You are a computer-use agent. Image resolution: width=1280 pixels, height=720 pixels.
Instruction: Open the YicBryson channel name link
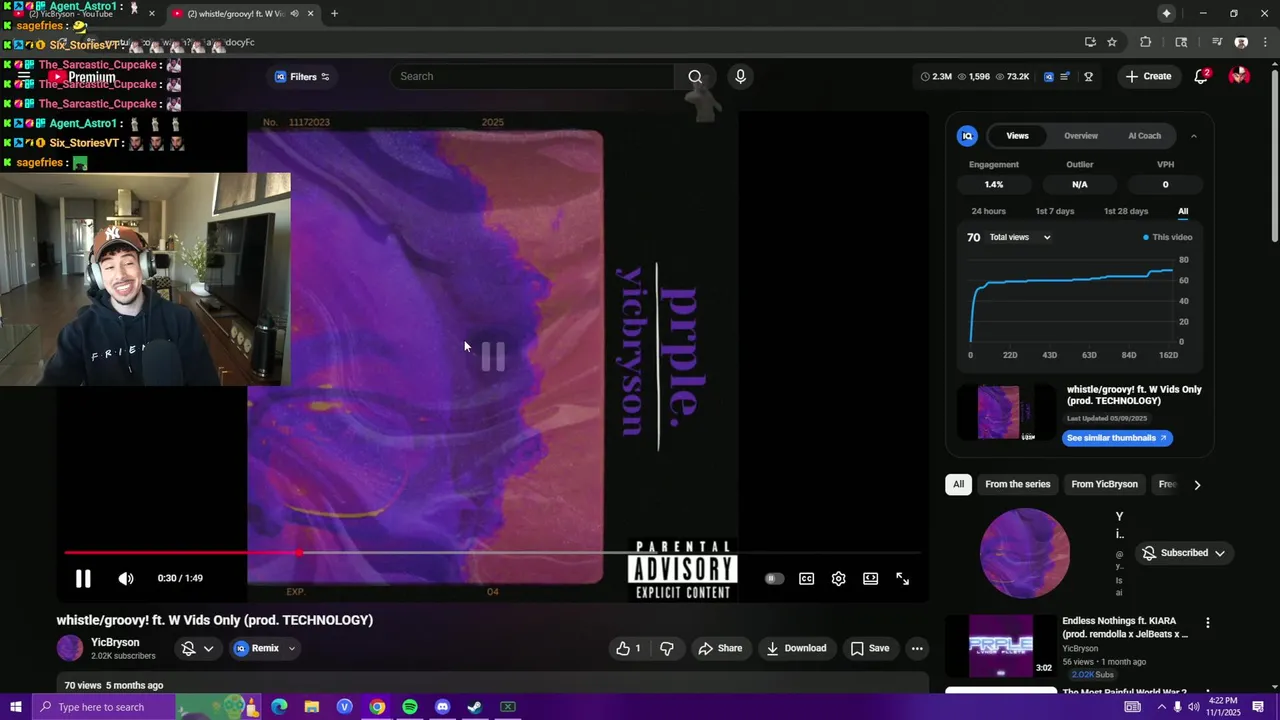[115, 642]
